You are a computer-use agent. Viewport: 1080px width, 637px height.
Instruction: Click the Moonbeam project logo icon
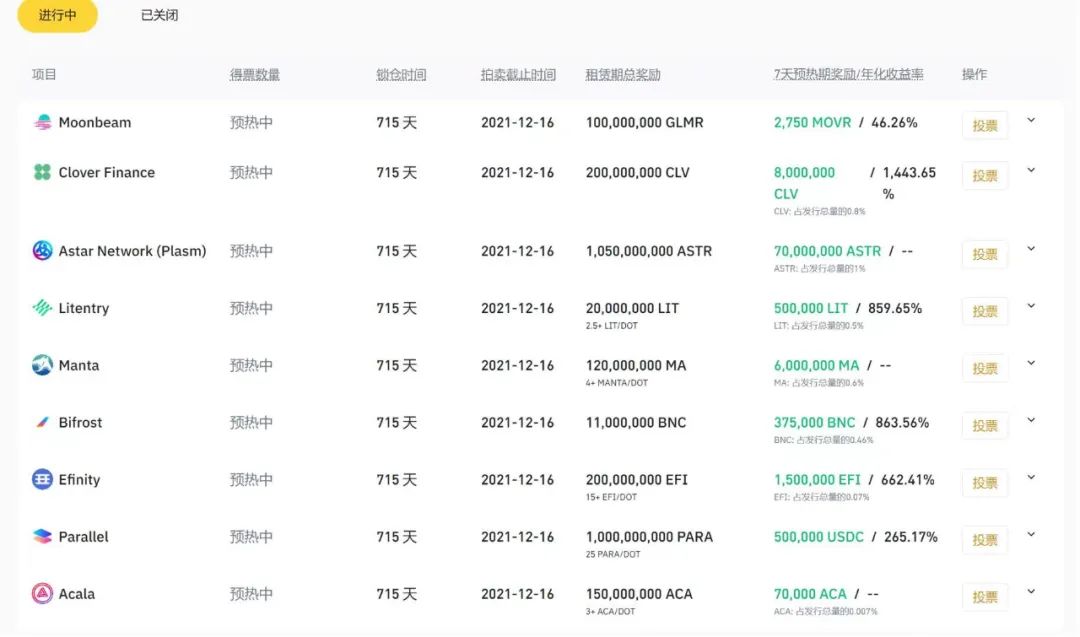[43, 122]
